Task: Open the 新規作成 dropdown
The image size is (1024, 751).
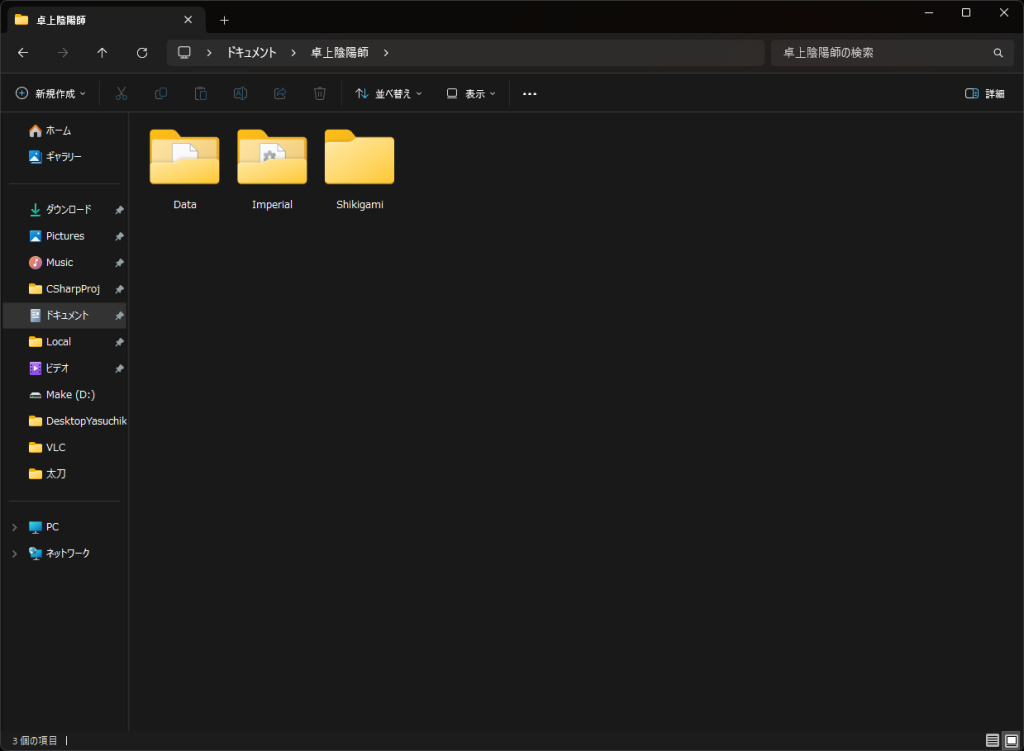Action: (51, 93)
